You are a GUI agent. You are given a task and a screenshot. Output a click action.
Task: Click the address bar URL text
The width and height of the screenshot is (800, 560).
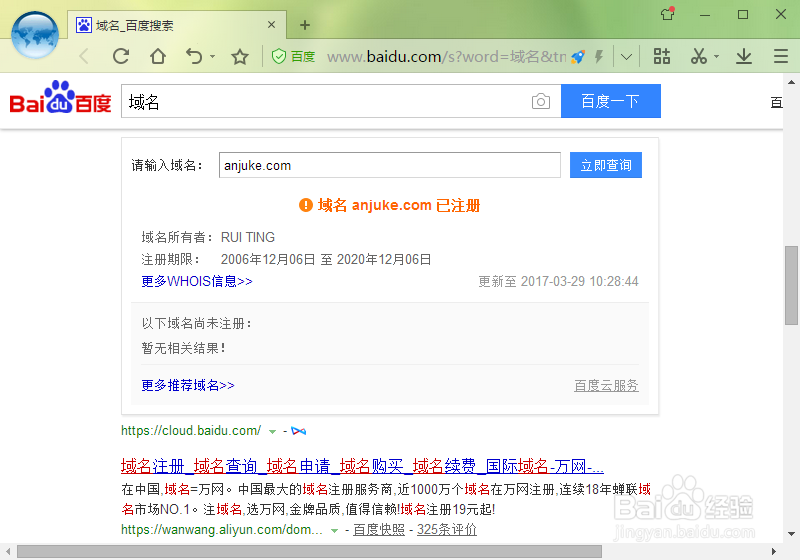[446, 57]
